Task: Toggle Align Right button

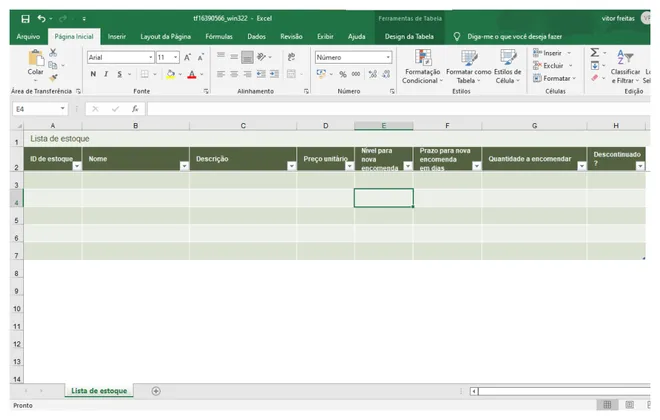Action: [248, 74]
